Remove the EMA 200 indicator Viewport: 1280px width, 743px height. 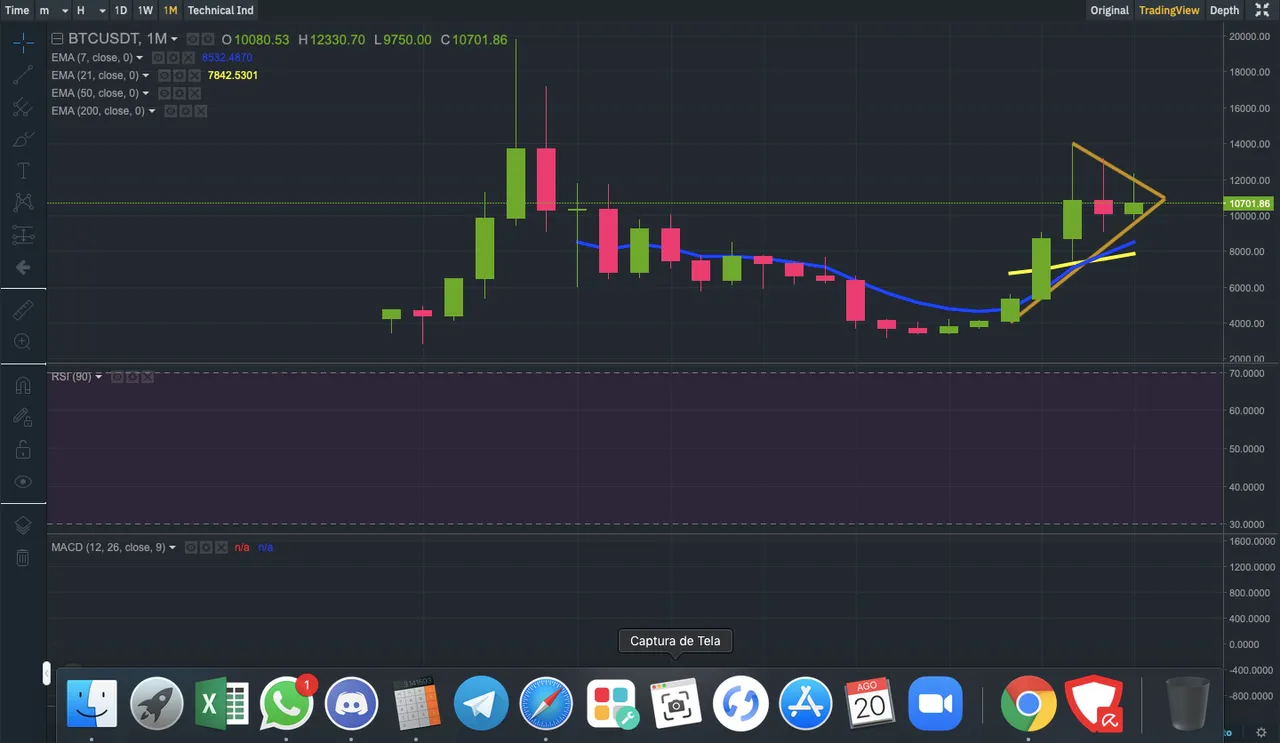200,112
